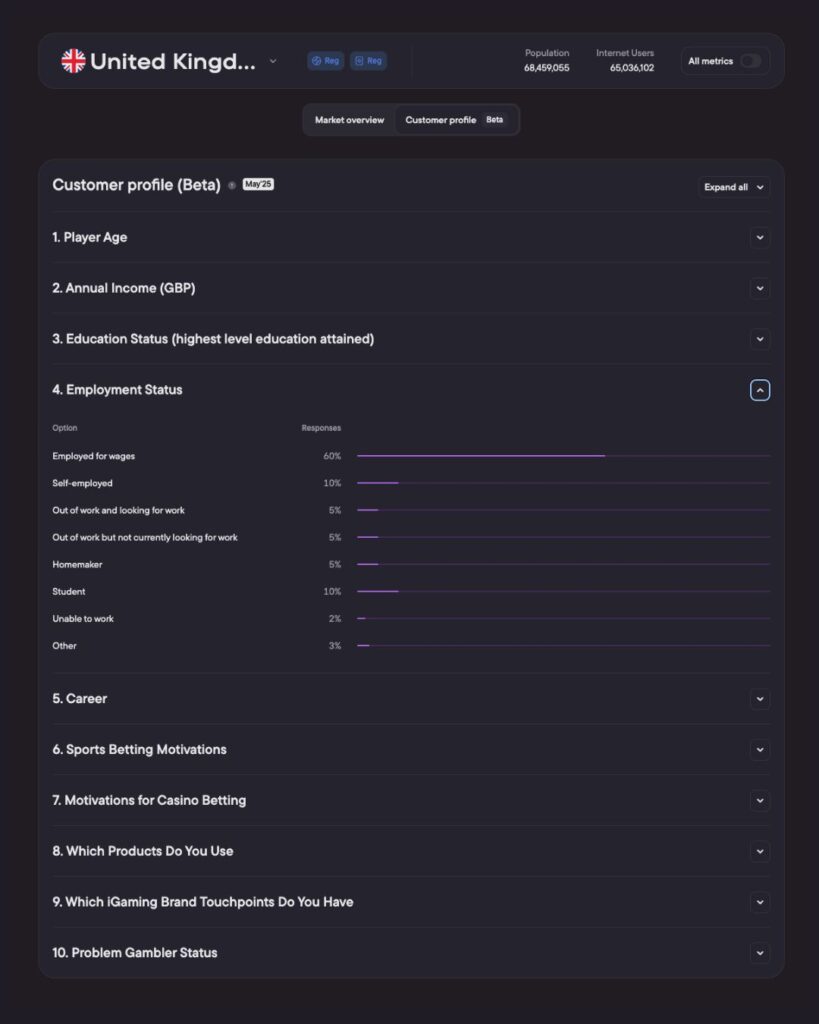Open the Expand all dropdown
819x1024 pixels.
(x=733, y=187)
